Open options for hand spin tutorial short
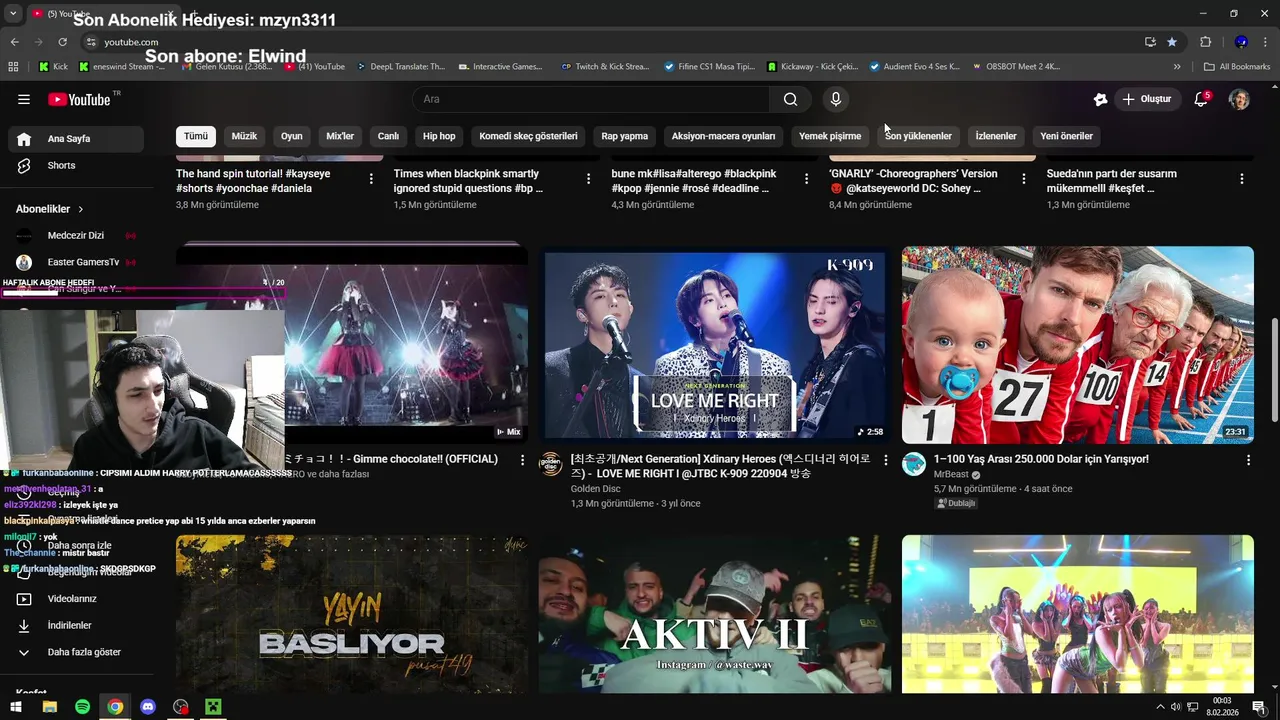 (x=371, y=179)
